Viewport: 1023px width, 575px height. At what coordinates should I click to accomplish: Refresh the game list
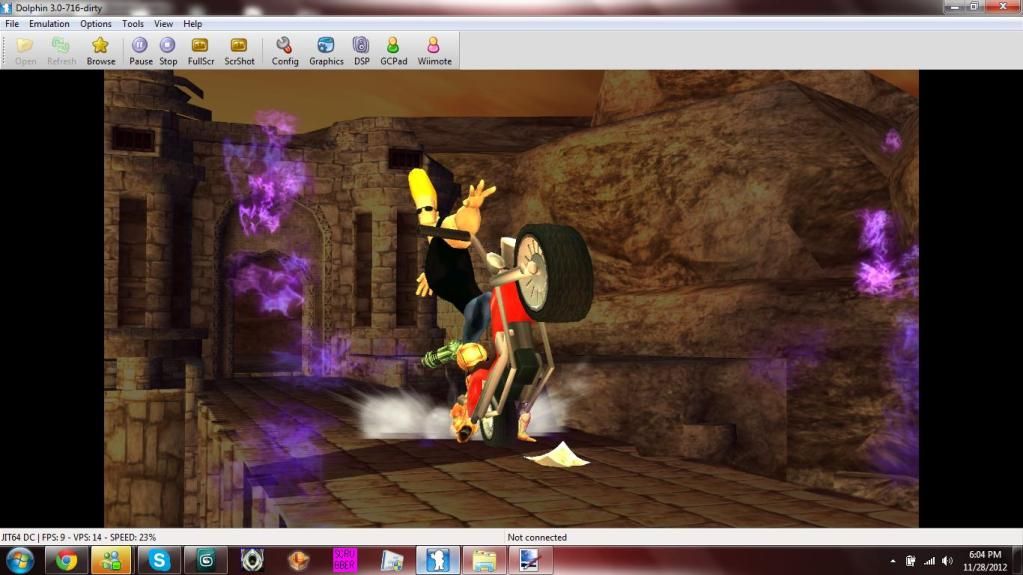61,51
